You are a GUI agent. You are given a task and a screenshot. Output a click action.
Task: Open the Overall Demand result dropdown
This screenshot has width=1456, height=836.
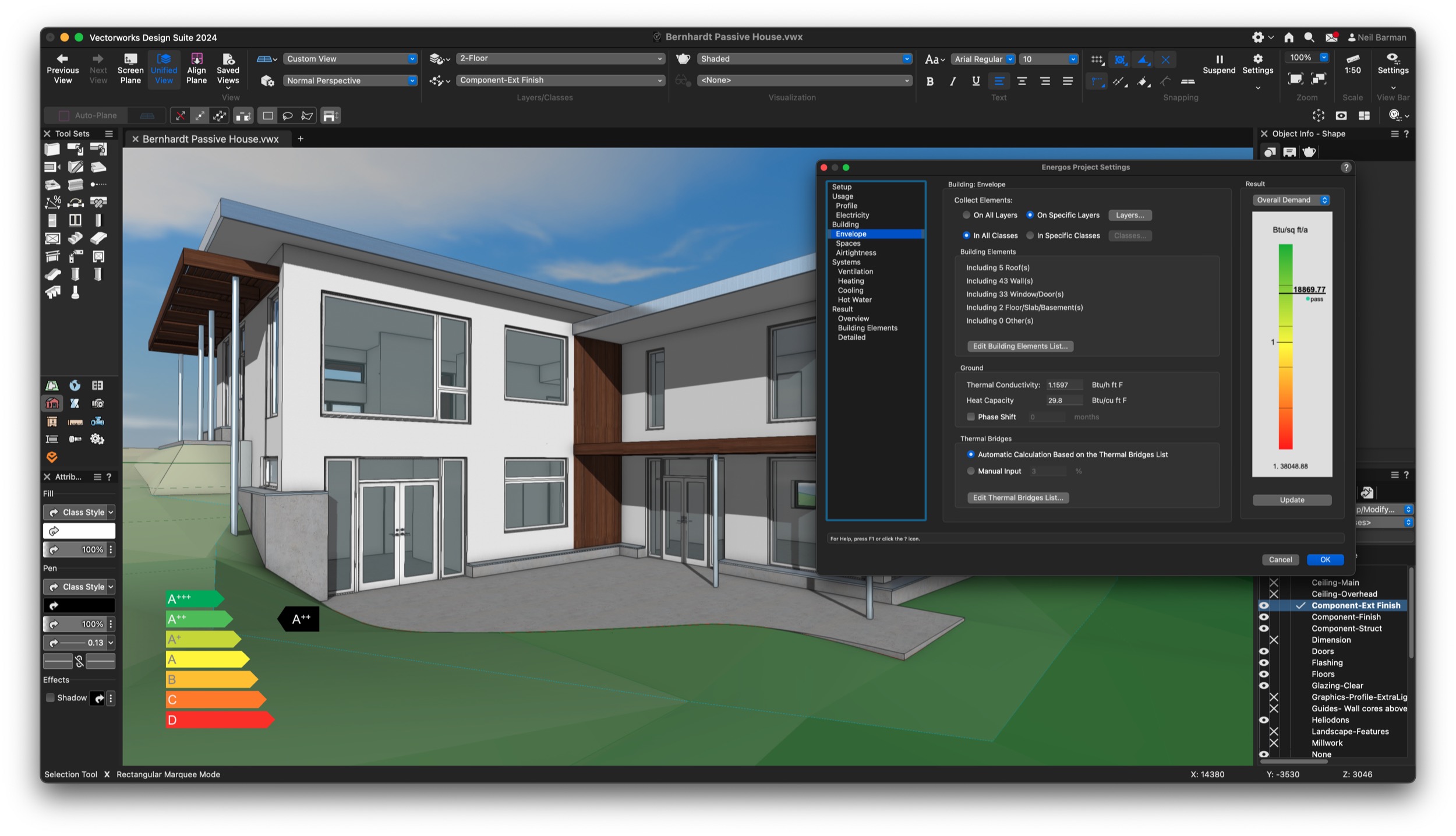point(1291,200)
